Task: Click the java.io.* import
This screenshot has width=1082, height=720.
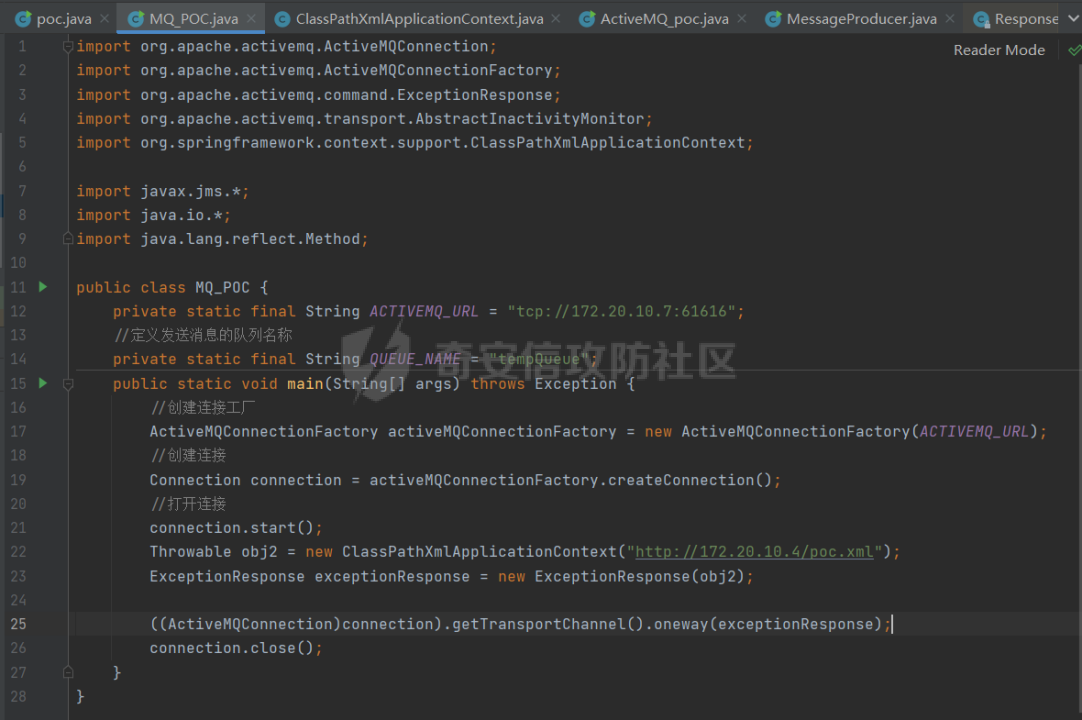Action: 153,215
